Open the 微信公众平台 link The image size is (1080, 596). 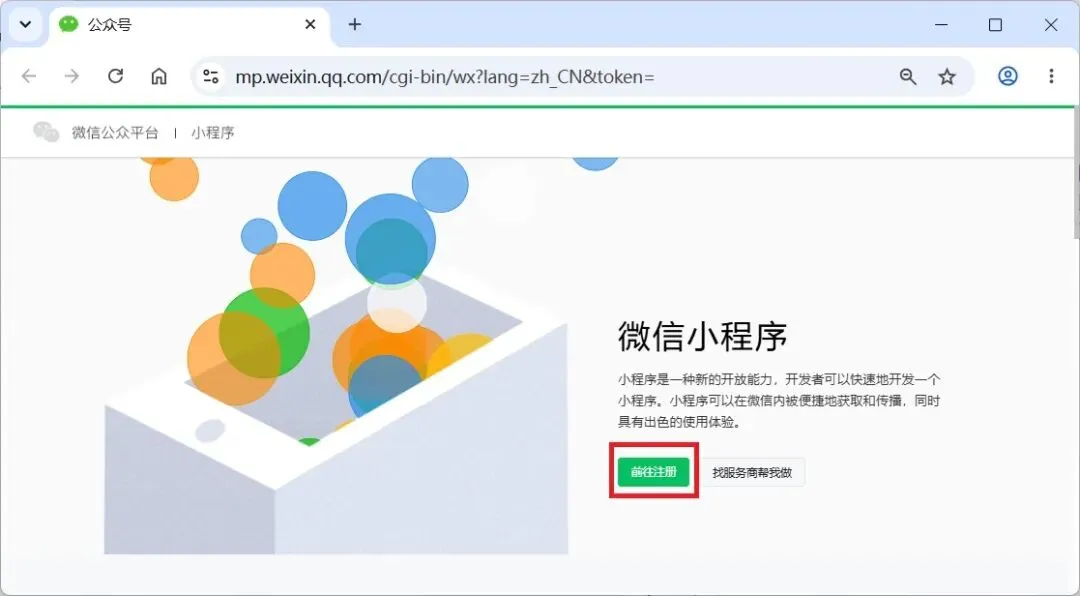pos(115,132)
